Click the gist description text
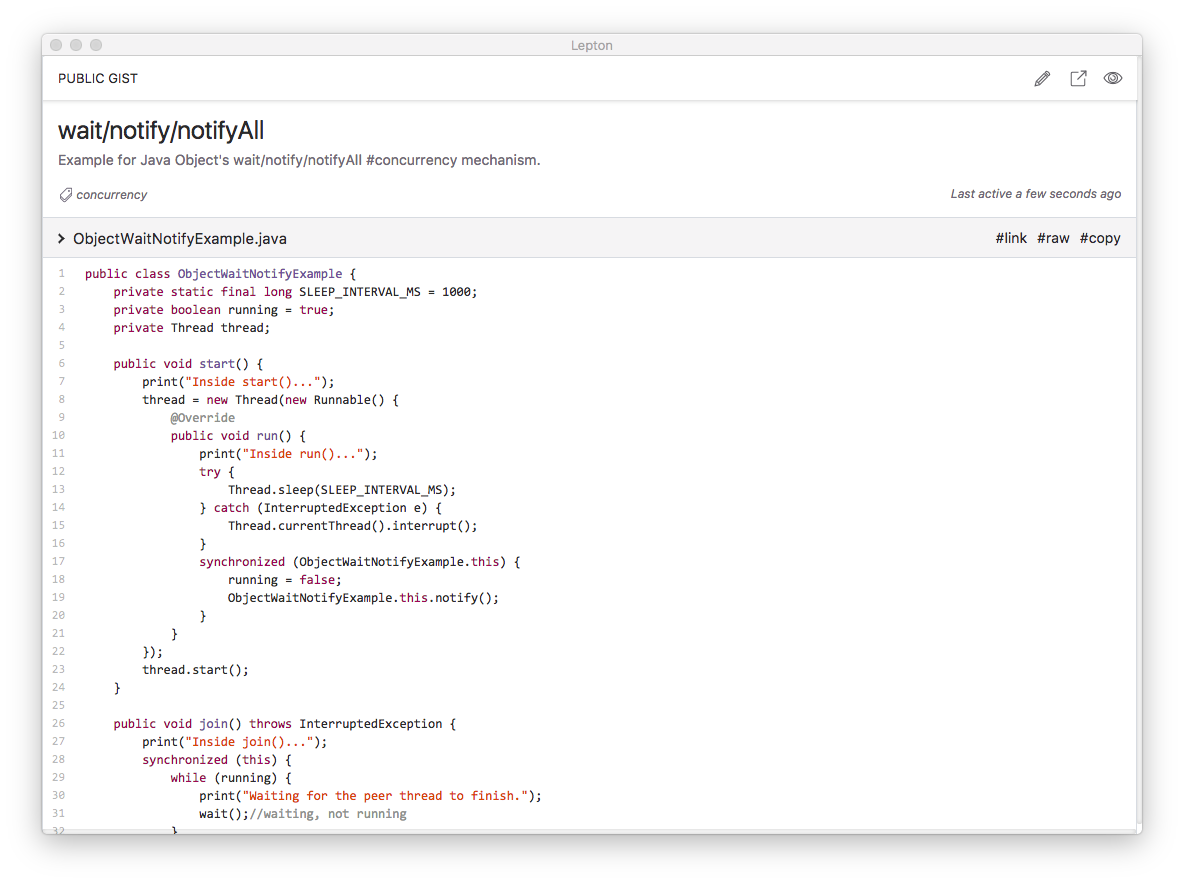1184x884 pixels. [299, 160]
